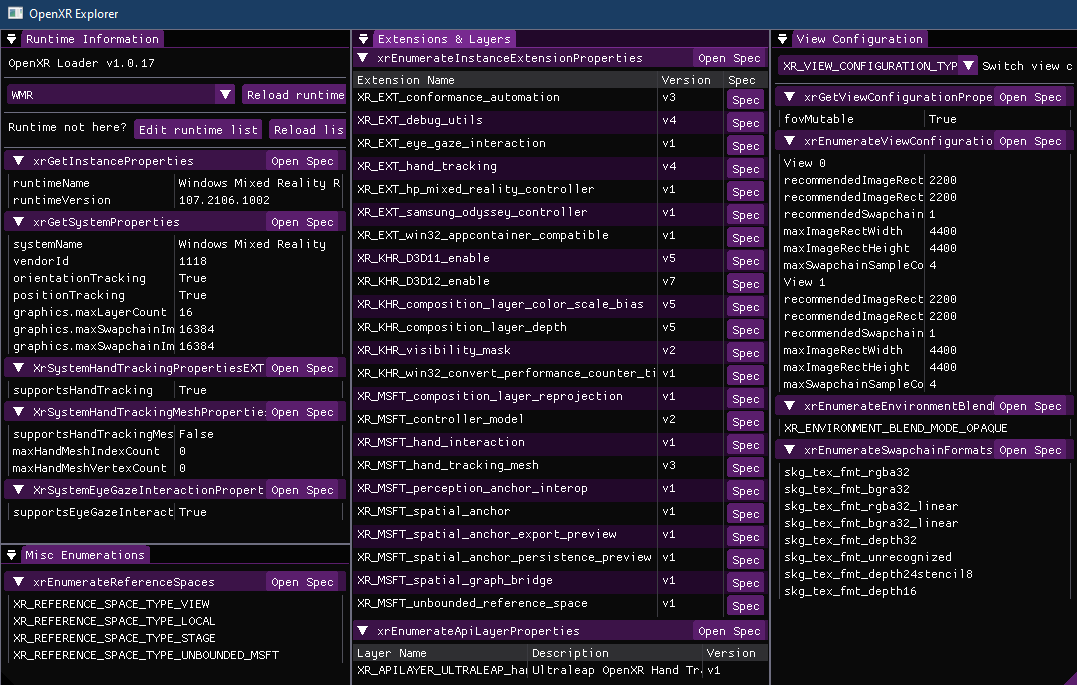Viewport: 1077px width, 685px height.
Task: Collapse the xrEnumerateSwapchainFormats section
Action: [x=789, y=450]
